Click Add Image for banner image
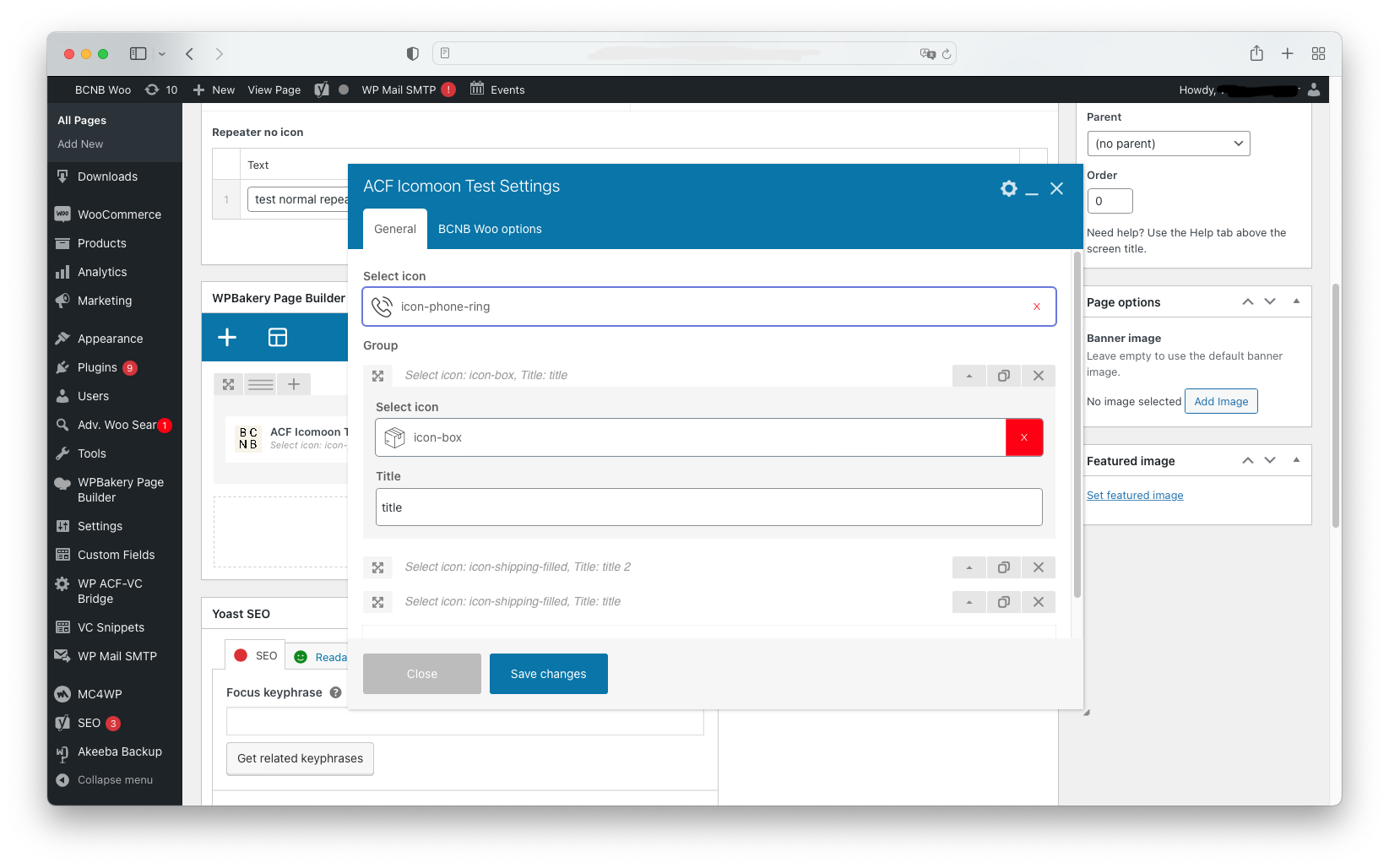This screenshot has width=1389, height=868. [x=1221, y=401]
